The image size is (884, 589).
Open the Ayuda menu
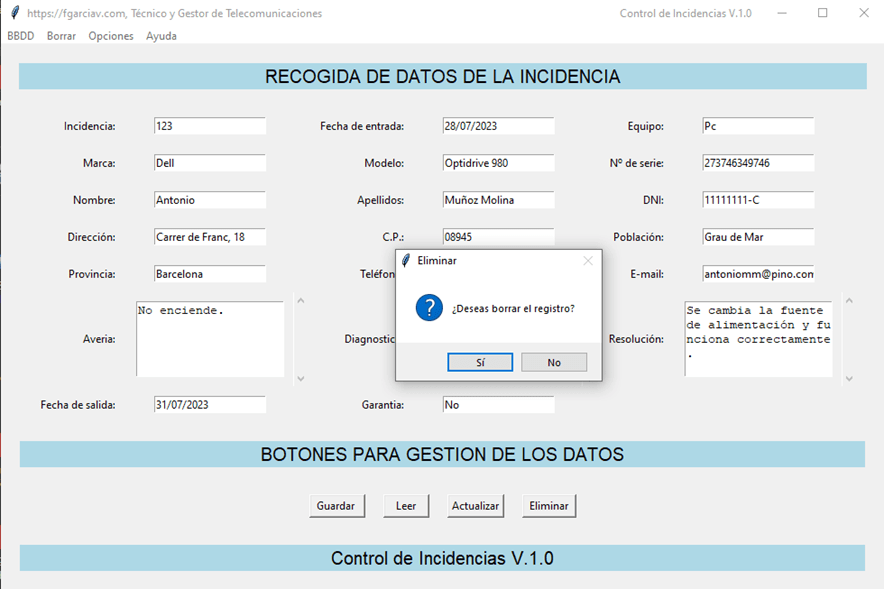[161, 36]
